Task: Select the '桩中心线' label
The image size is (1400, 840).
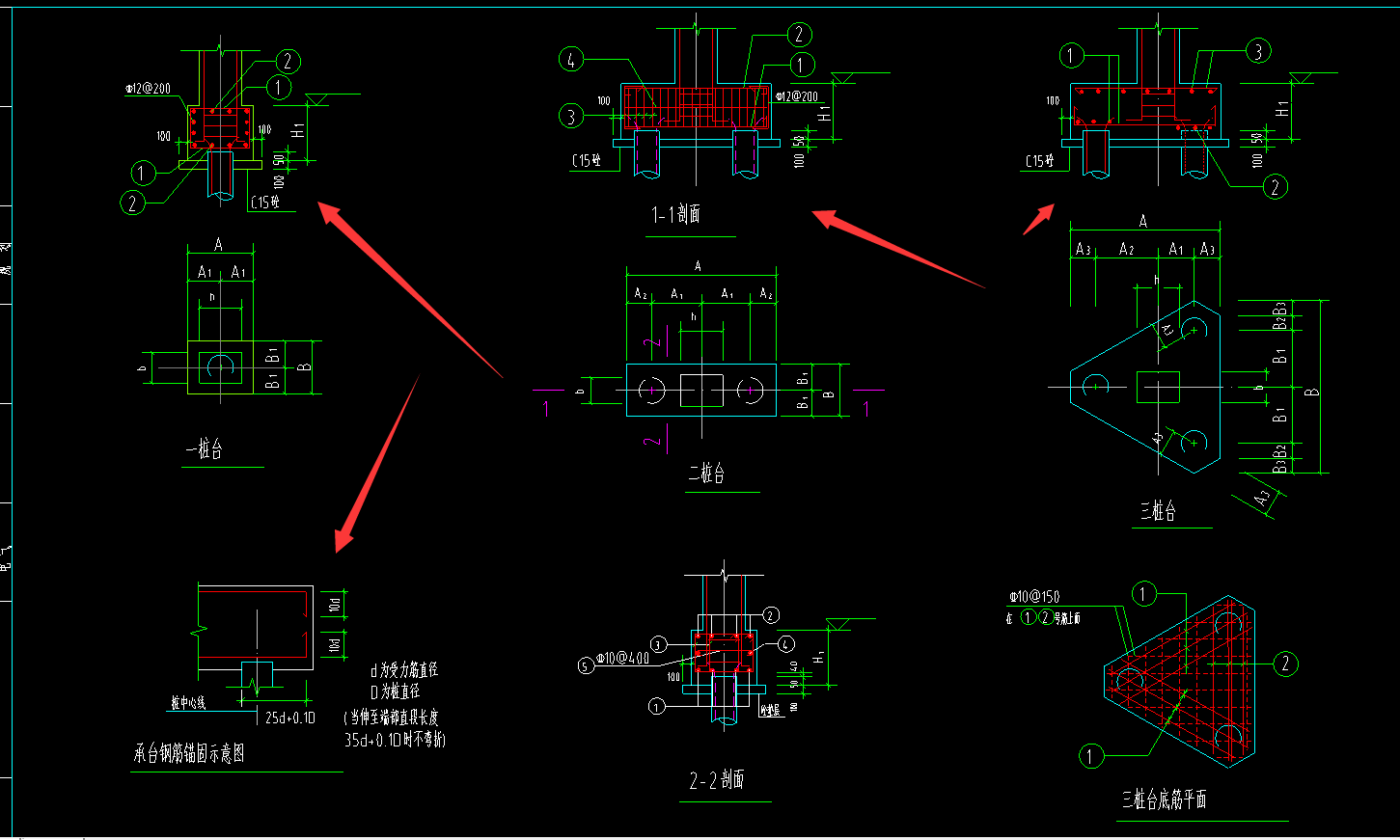Action: coord(188,703)
